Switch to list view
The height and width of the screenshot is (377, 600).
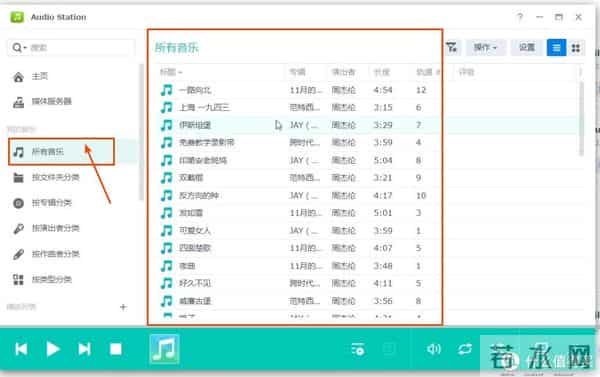pyautogui.click(x=556, y=47)
